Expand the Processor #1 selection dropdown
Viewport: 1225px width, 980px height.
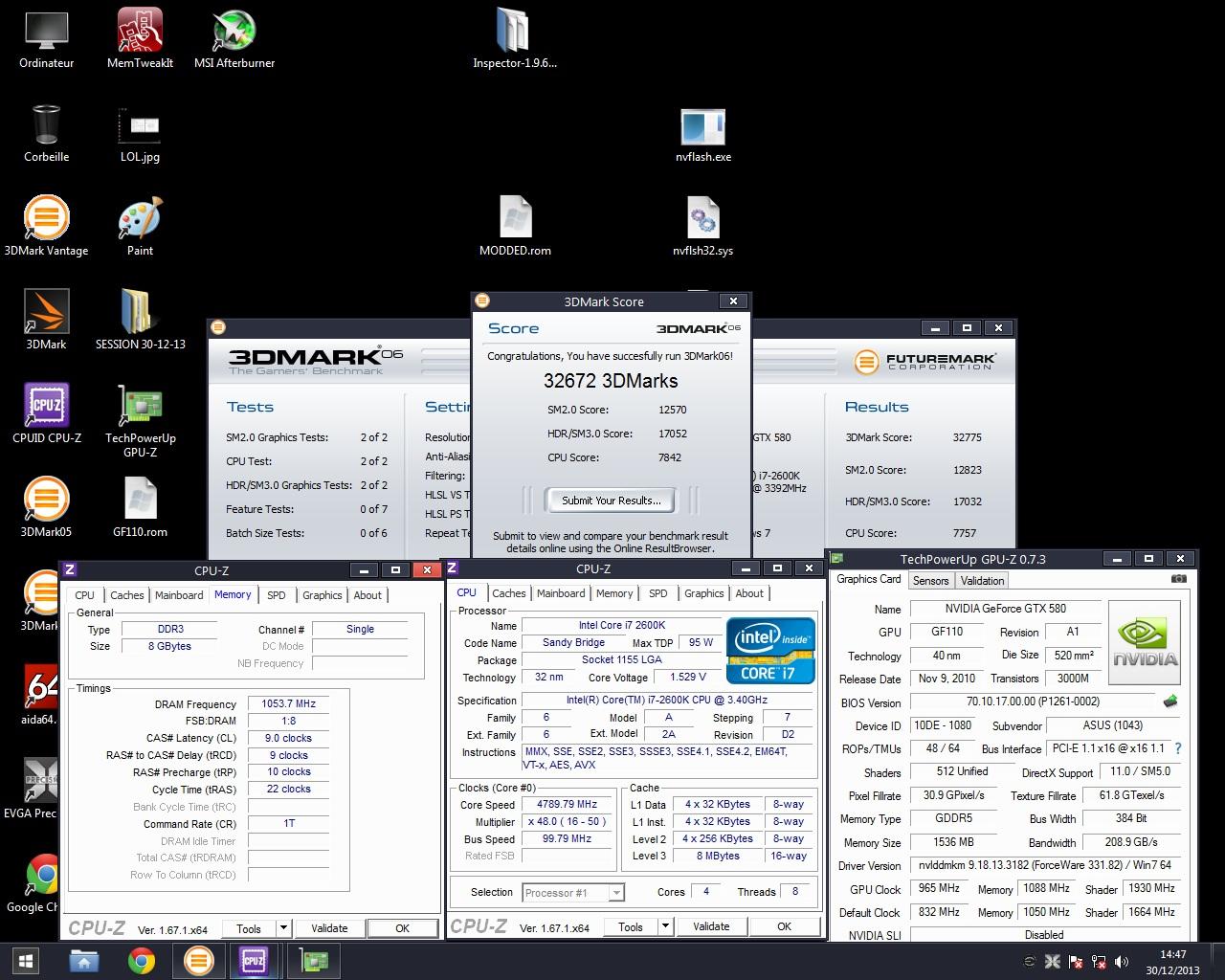coord(616,892)
